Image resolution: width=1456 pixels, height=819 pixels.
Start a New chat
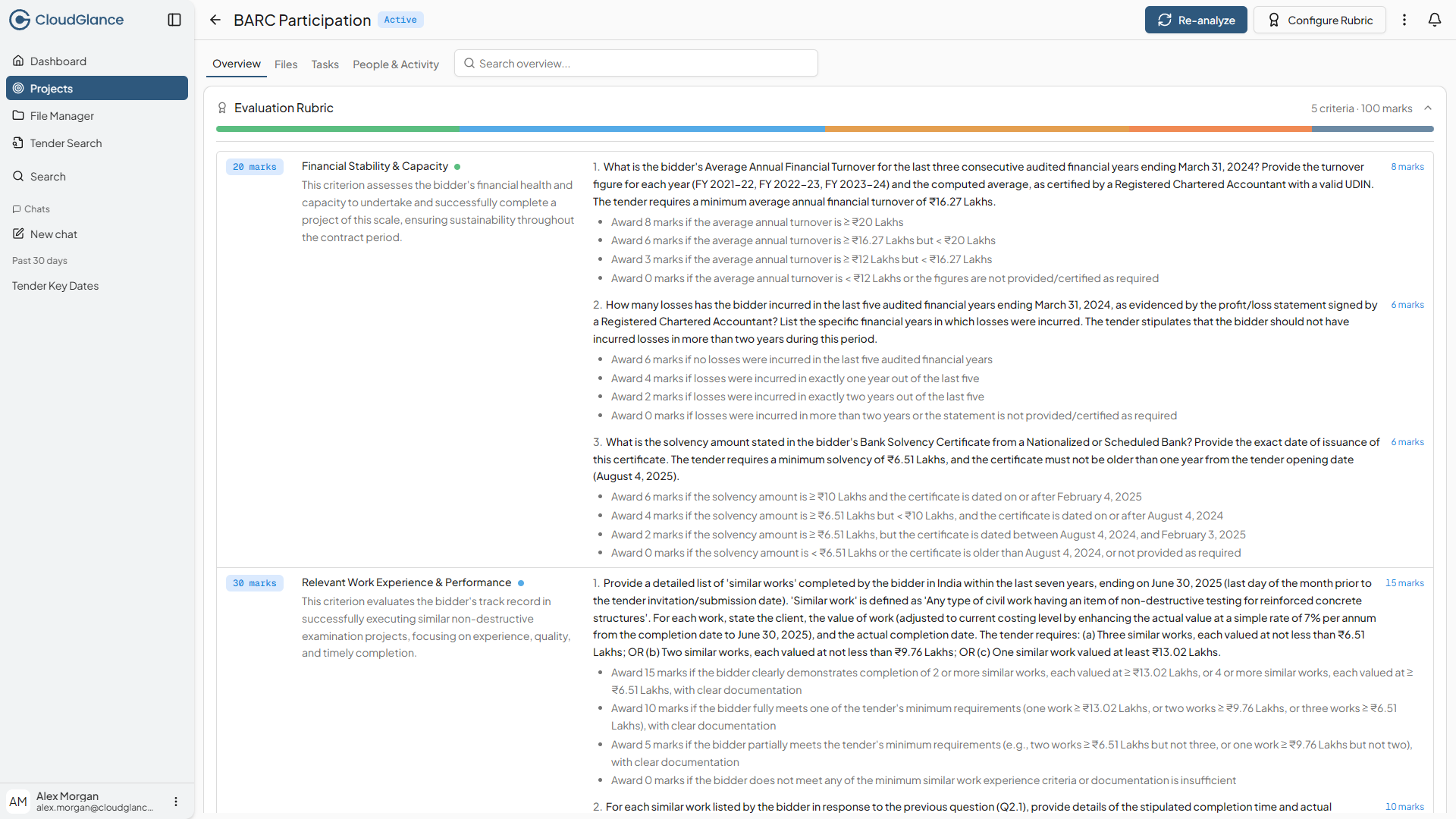53,234
